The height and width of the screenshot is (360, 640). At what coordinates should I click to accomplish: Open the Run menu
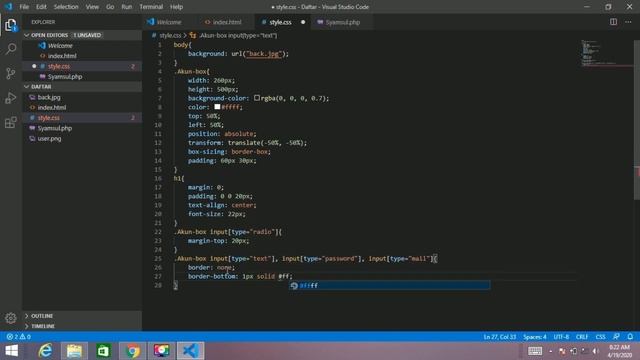pyautogui.click(x=127, y=7)
